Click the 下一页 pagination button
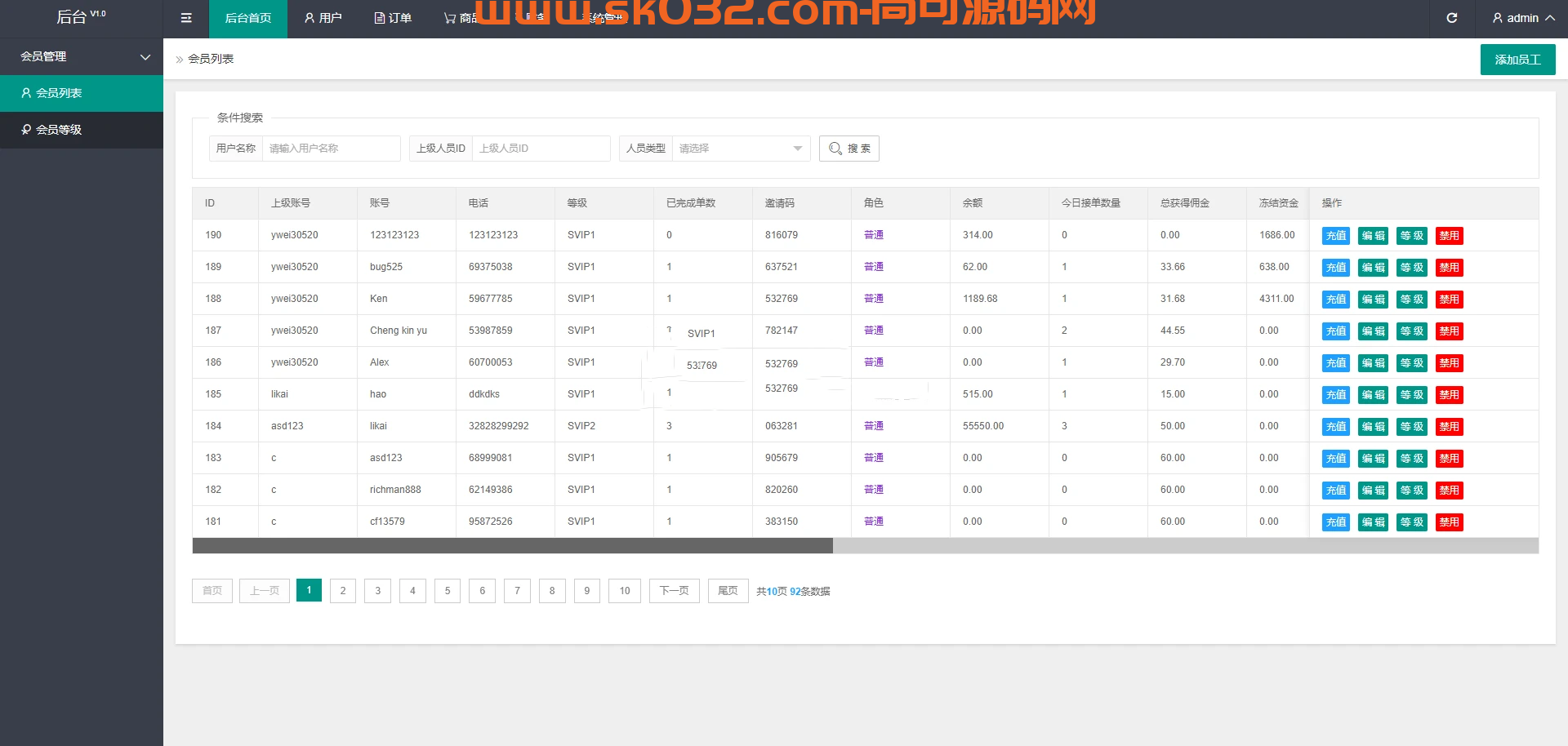This screenshot has width=1568, height=746. tap(675, 591)
